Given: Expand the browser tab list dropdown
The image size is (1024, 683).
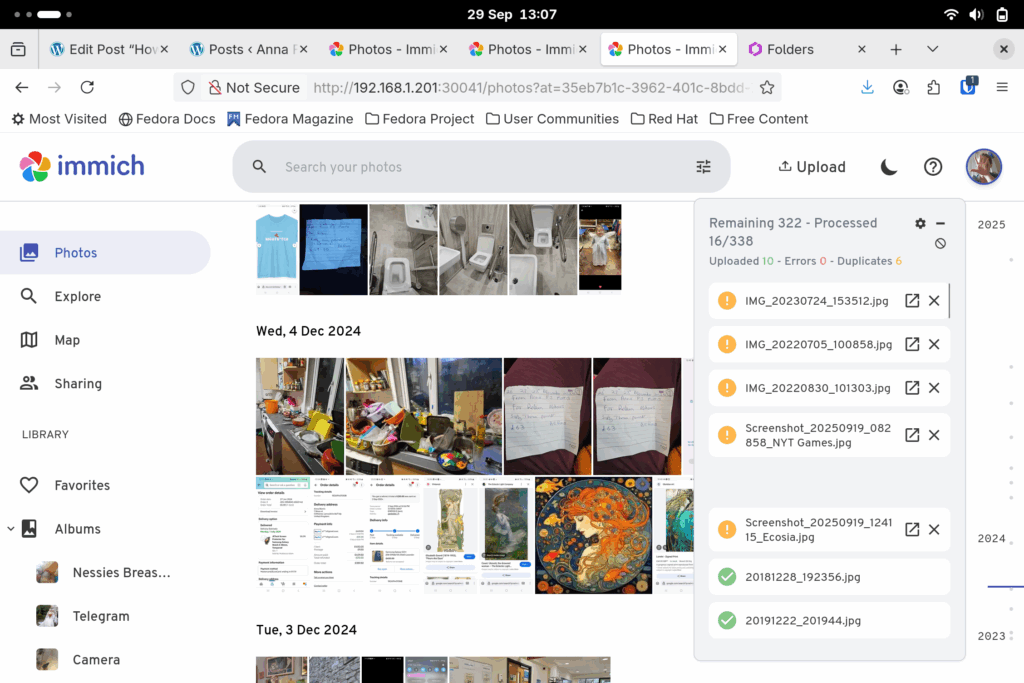Looking at the screenshot, I should 932,49.
